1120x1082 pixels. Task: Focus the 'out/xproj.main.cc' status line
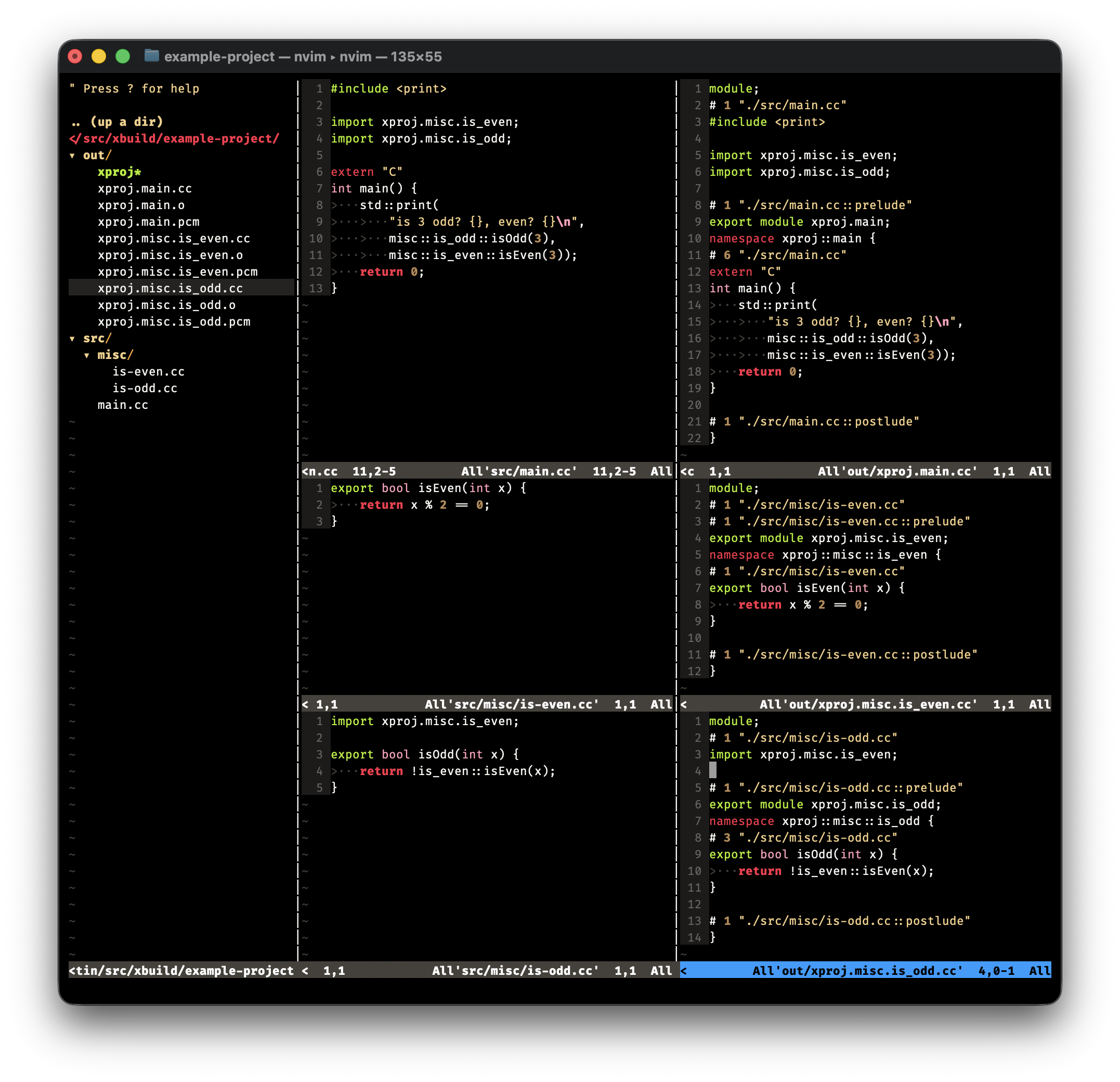865,471
